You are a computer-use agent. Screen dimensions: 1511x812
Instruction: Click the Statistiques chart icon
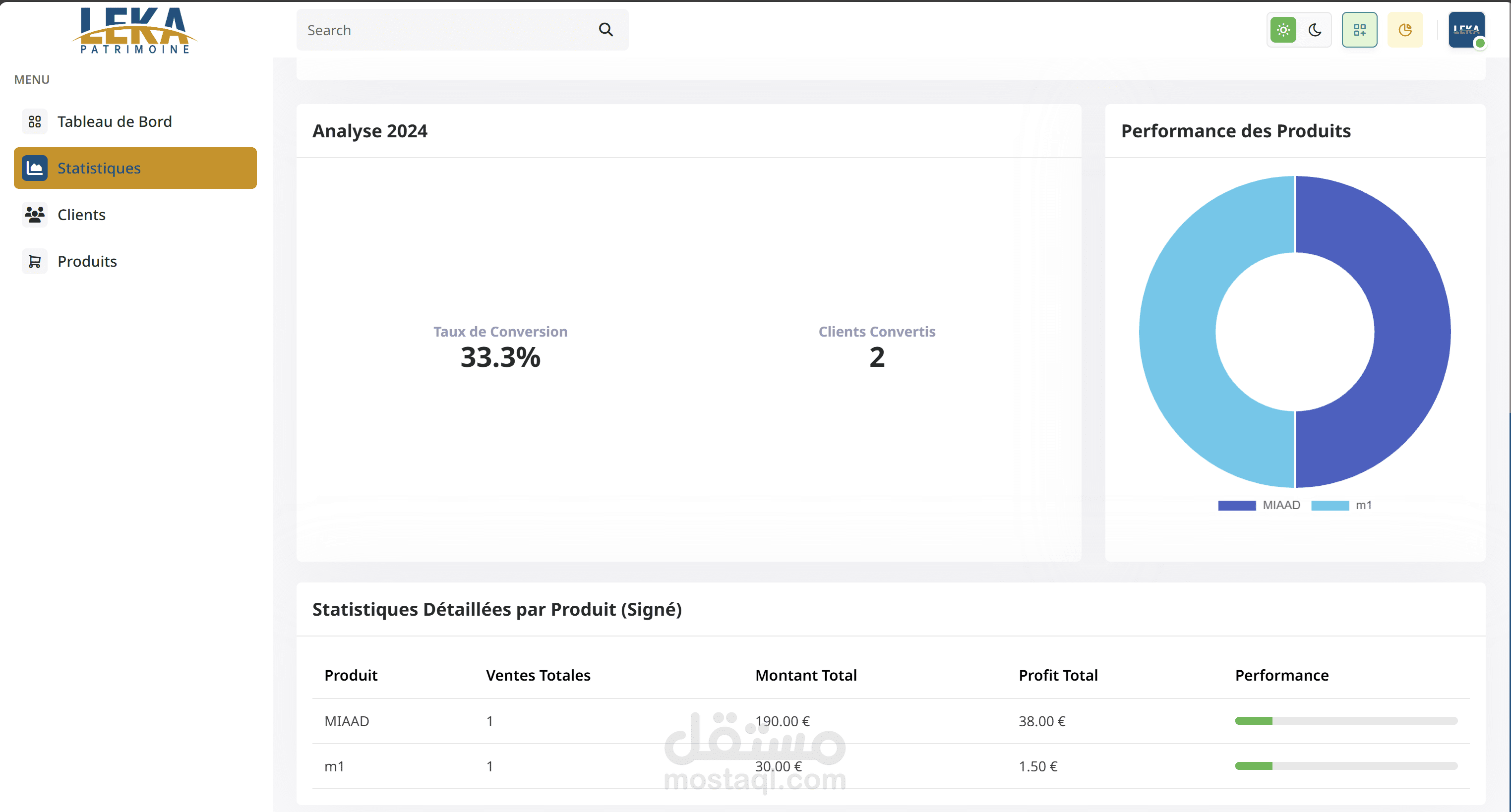tap(35, 168)
